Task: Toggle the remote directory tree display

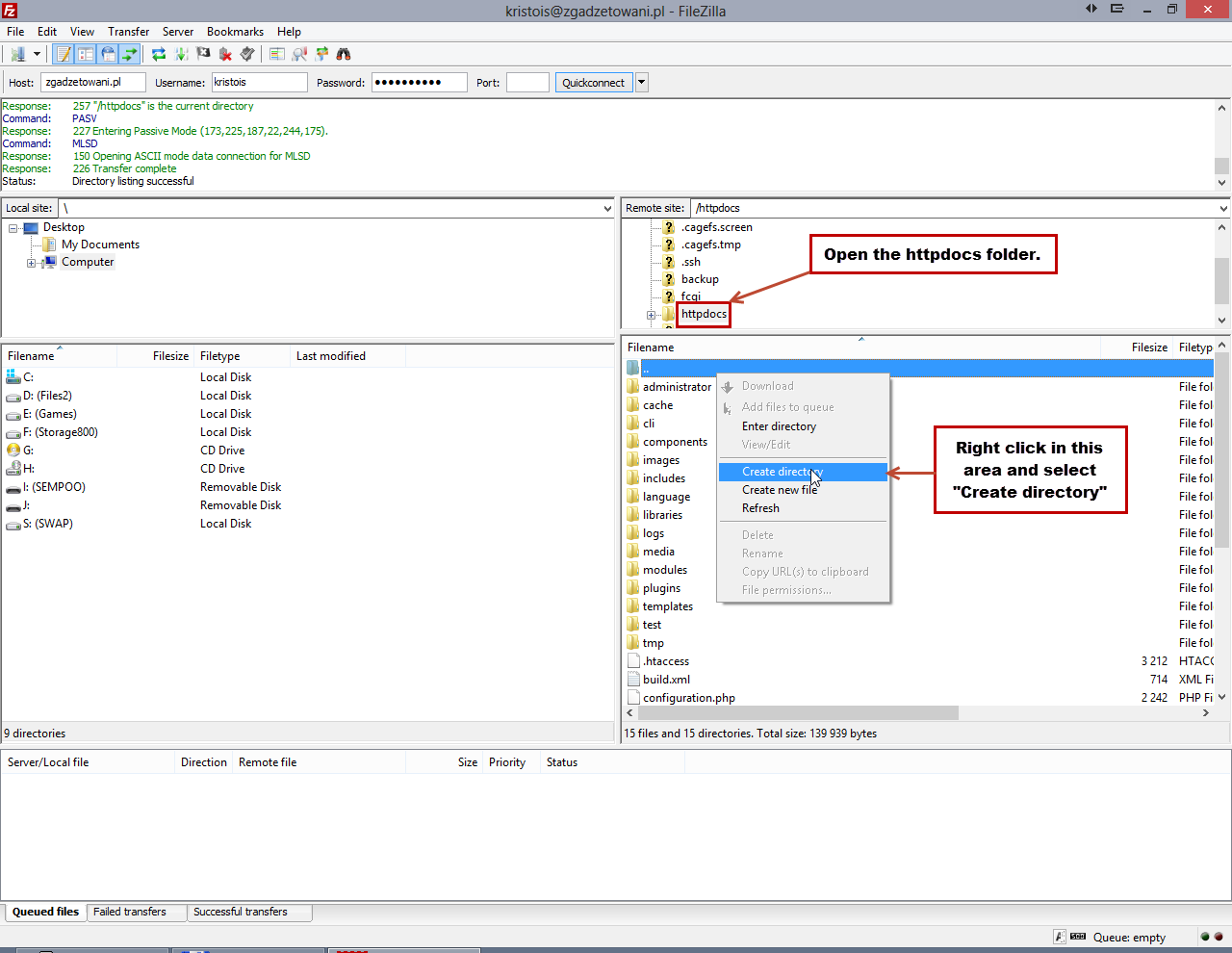Action: point(108,55)
